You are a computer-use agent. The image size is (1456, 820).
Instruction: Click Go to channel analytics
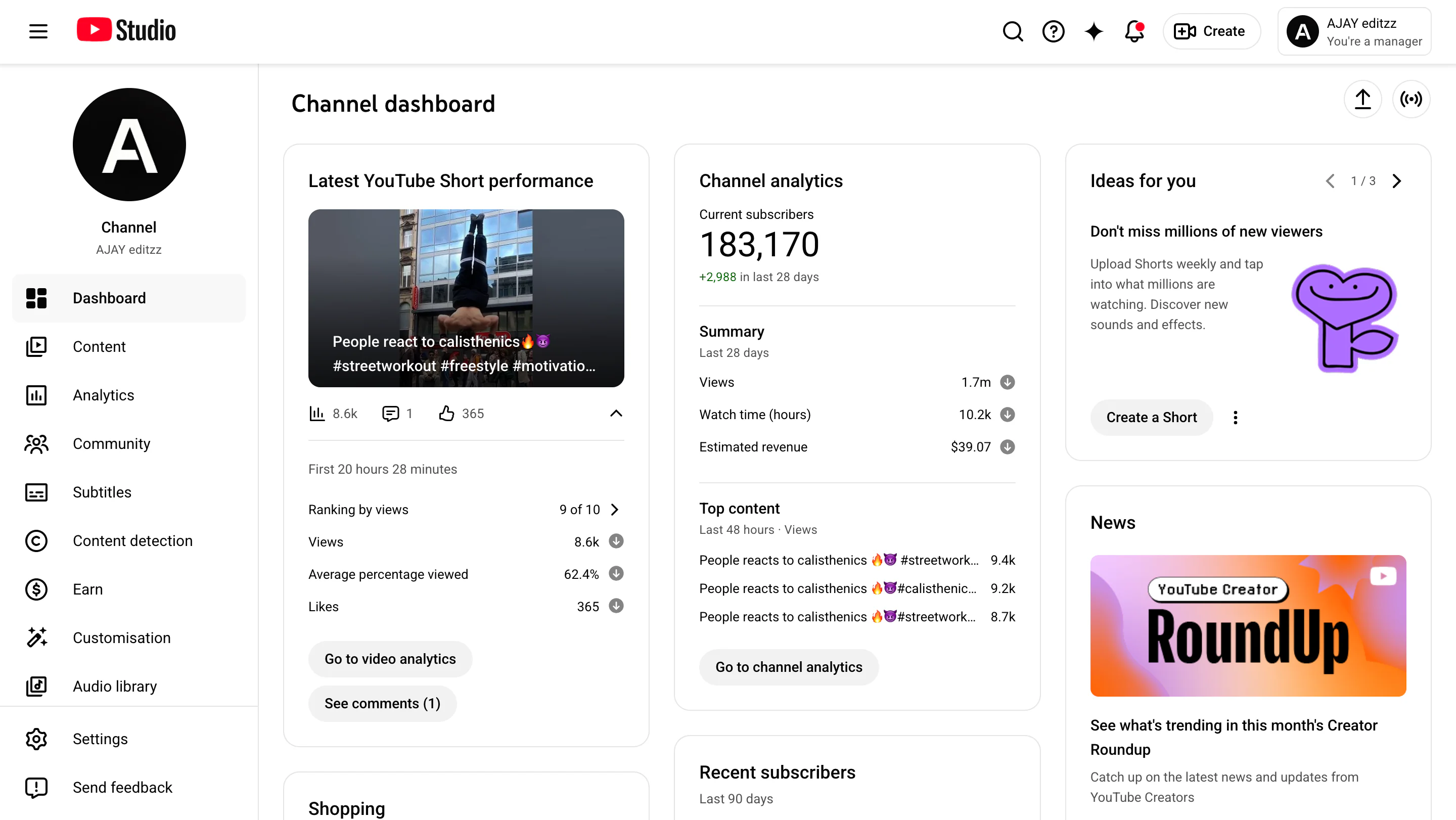click(789, 667)
